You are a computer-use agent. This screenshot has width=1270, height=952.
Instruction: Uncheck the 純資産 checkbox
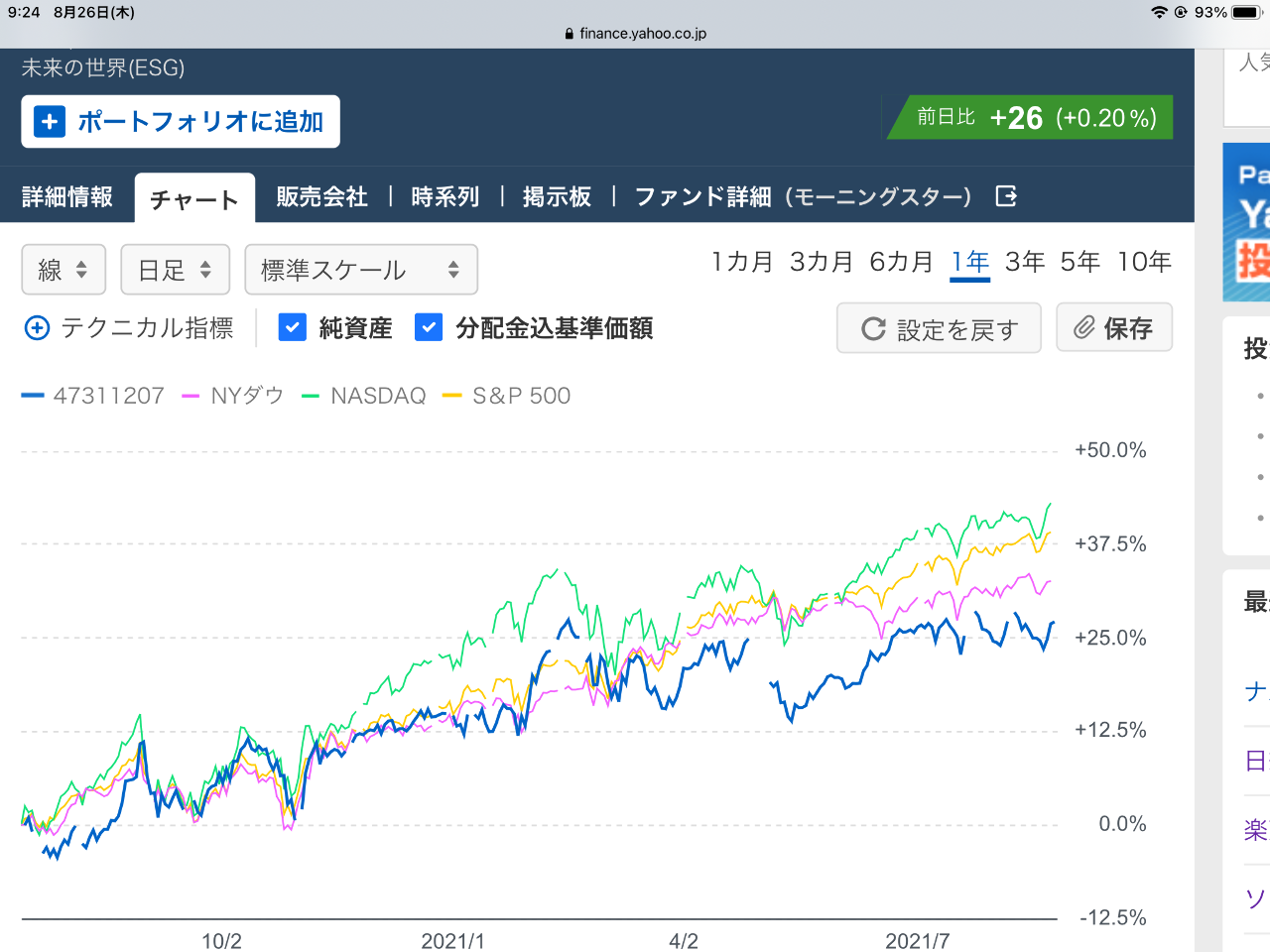(x=293, y=327)
